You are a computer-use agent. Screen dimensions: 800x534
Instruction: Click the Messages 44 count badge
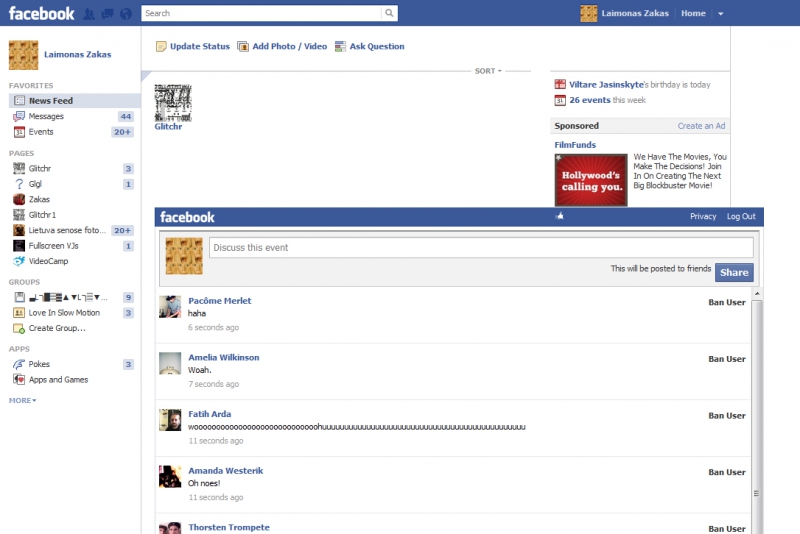tap(126, 116)
